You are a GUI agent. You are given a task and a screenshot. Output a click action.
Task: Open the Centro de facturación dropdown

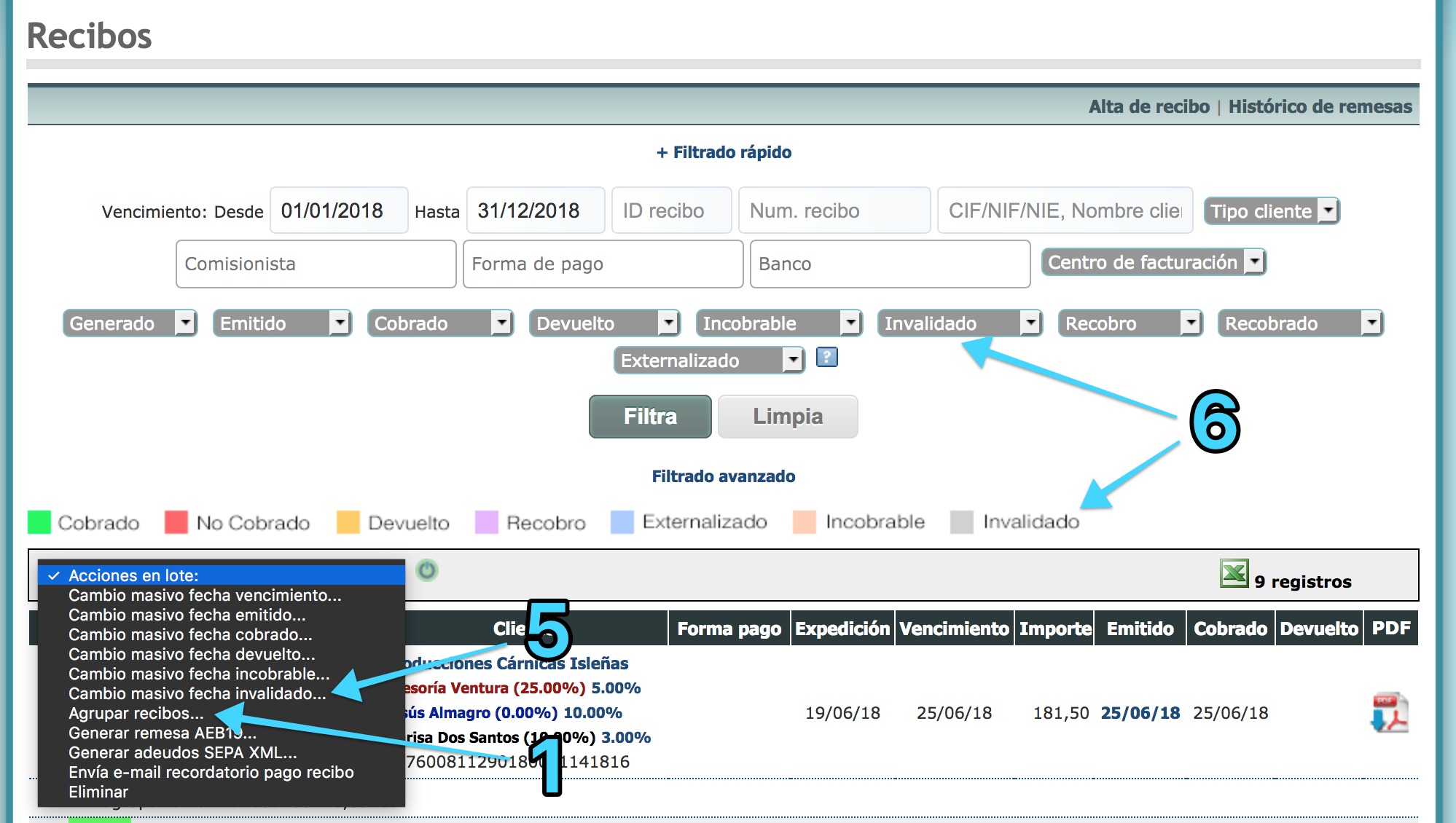[x=1153, y=262]
